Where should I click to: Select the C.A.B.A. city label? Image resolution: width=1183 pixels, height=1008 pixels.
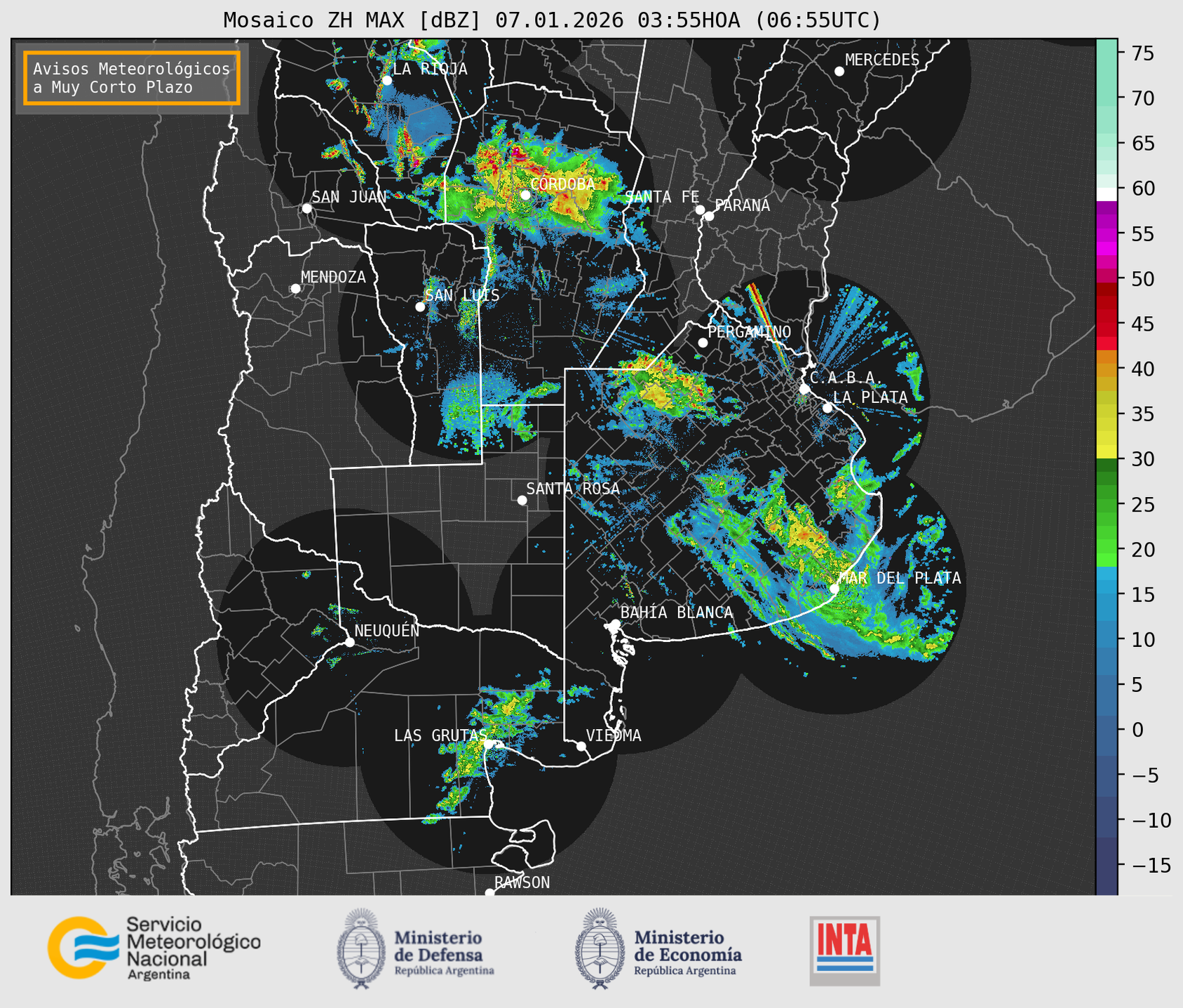point(846,378)
